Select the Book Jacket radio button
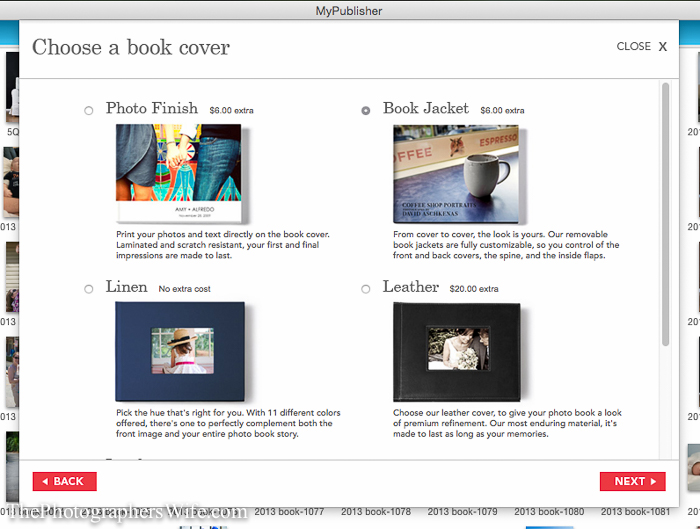The height and width of the screenshot is (529, 700). click(x=366, y=111)
